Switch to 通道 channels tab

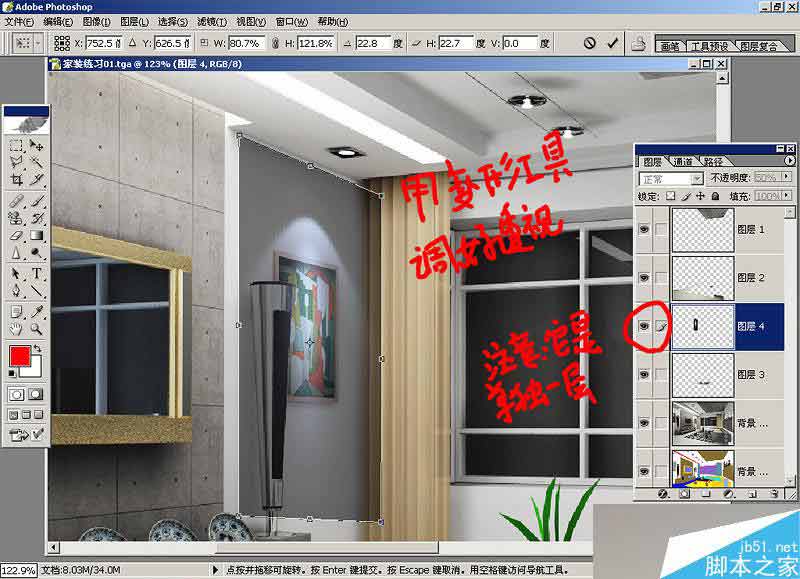(x=683, y=162)
